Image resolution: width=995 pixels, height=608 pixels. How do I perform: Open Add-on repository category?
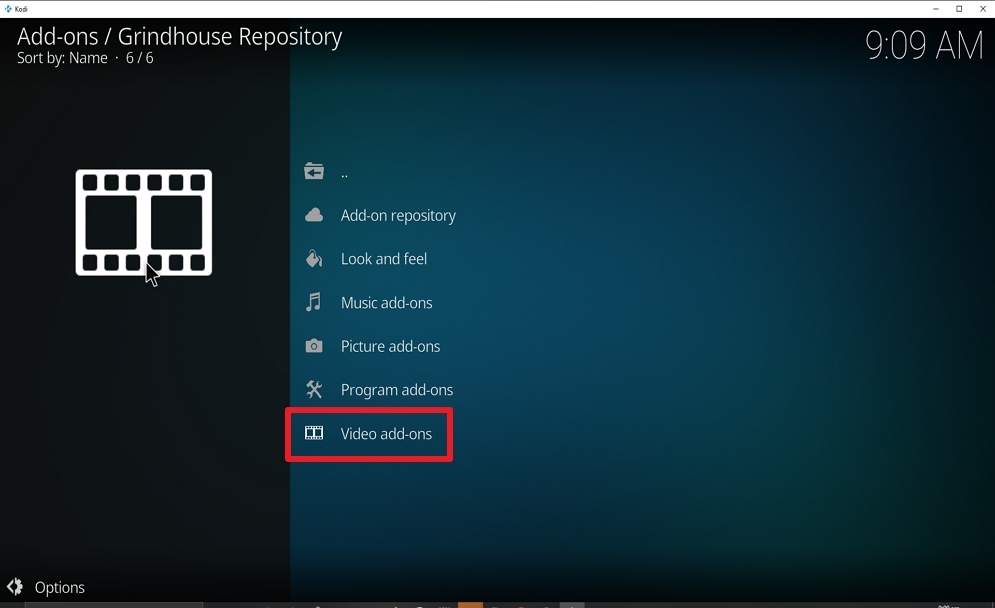[398, 216]
